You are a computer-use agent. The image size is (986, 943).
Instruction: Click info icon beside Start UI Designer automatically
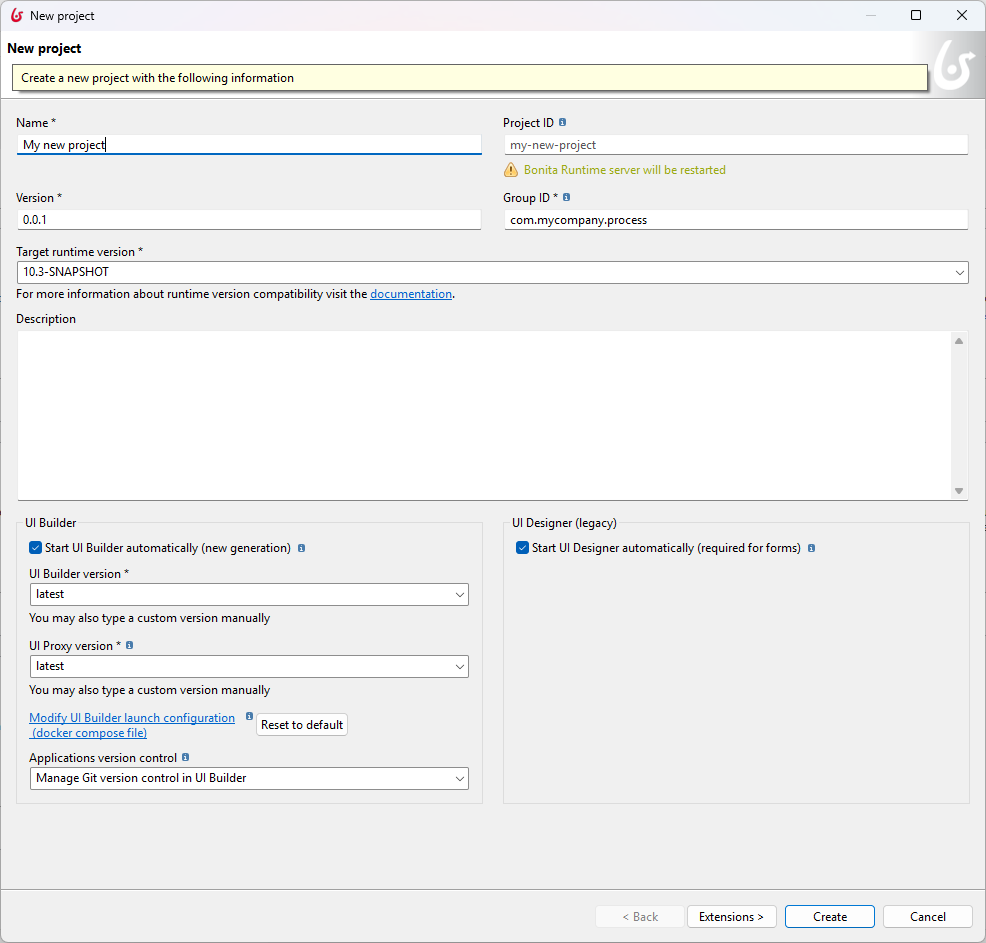811,548
